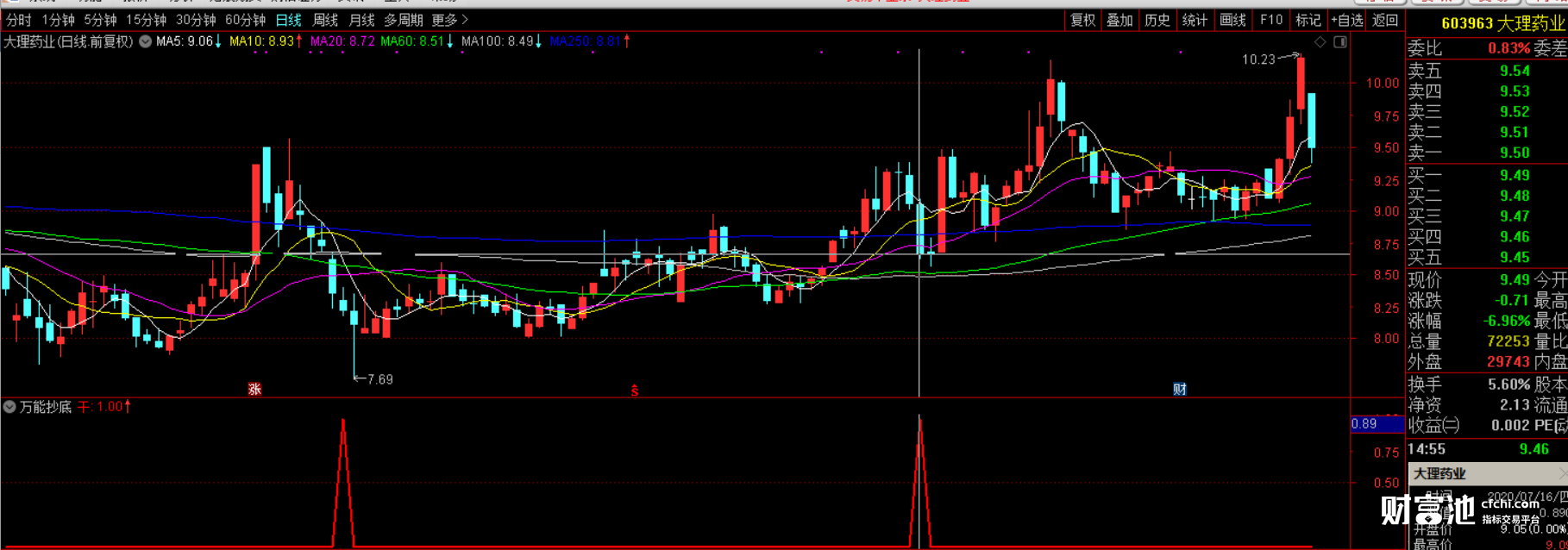The image size is (1568, 550).
Task: Click the 返回 back button
Action: (x=1384, y=20)
